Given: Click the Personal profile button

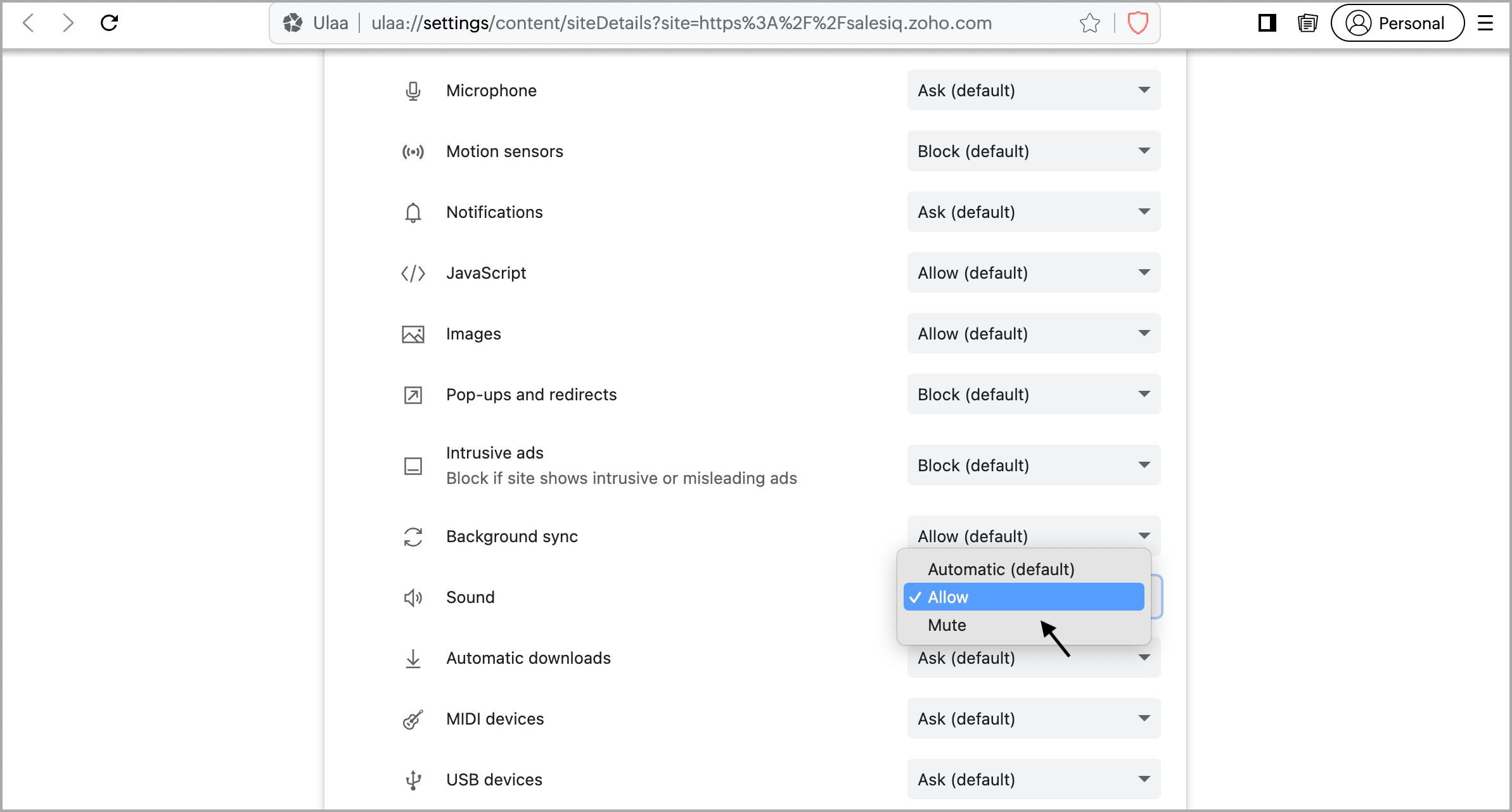Looking at the screenshot, I should point(1397,23).
